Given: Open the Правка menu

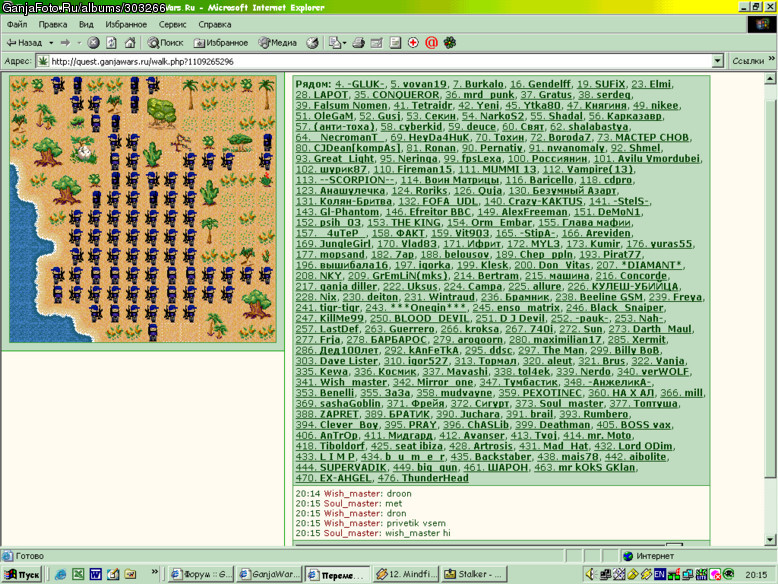Looking at the screenshot, I should pos(53,24).
